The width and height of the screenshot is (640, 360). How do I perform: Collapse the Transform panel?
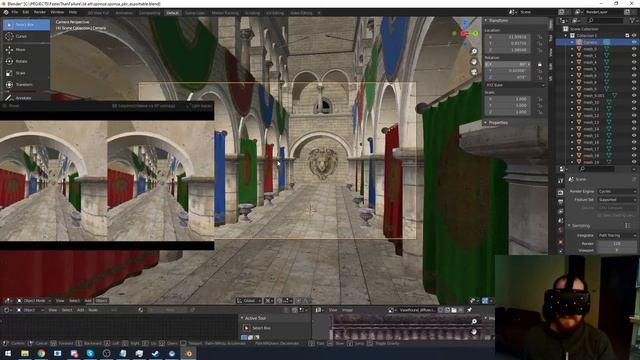click(x=486, y=20)
